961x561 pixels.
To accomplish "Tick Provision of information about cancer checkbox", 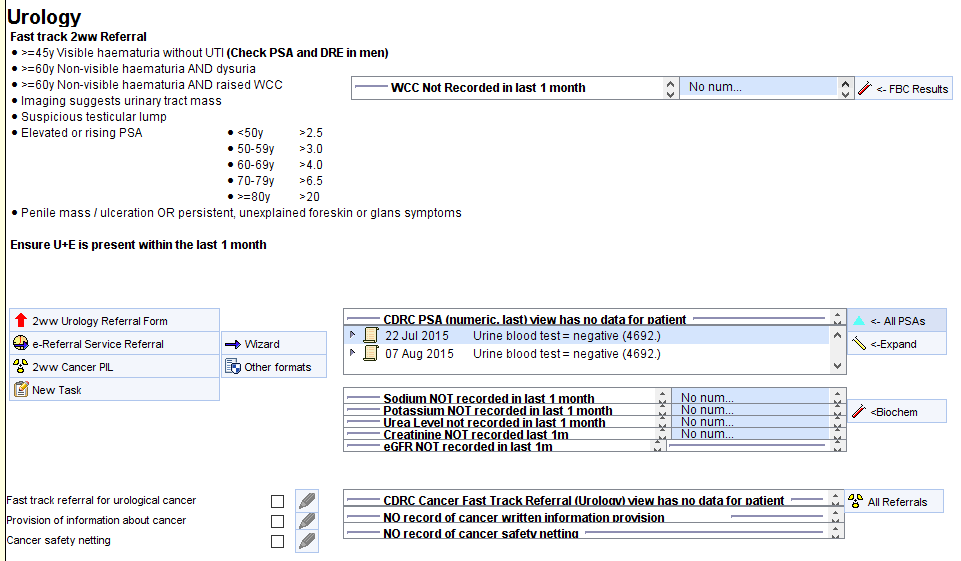I will point(278,521).
